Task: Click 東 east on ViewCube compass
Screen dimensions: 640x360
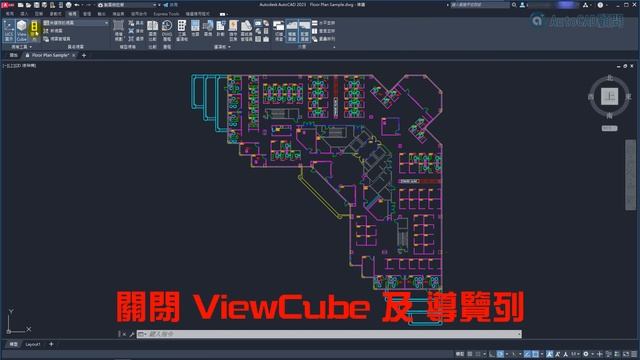Action: (628, 96)
